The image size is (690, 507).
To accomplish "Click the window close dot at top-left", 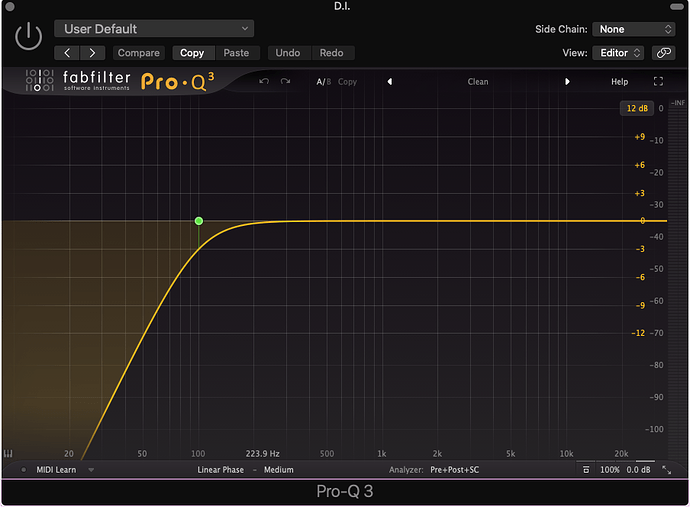I will click(10, 6).
